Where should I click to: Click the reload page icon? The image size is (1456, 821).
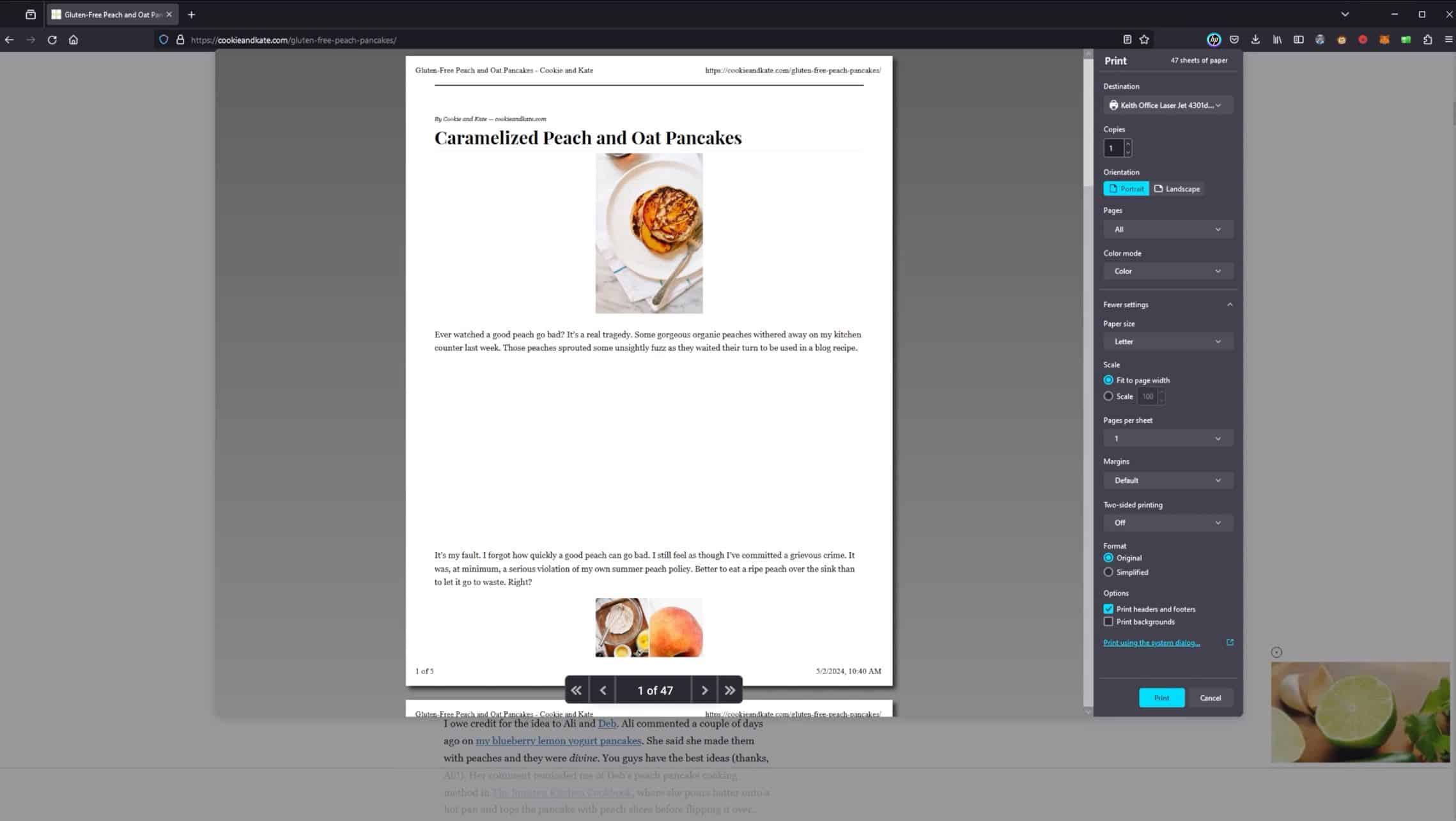pyautogui.click(x=52, y=40)
